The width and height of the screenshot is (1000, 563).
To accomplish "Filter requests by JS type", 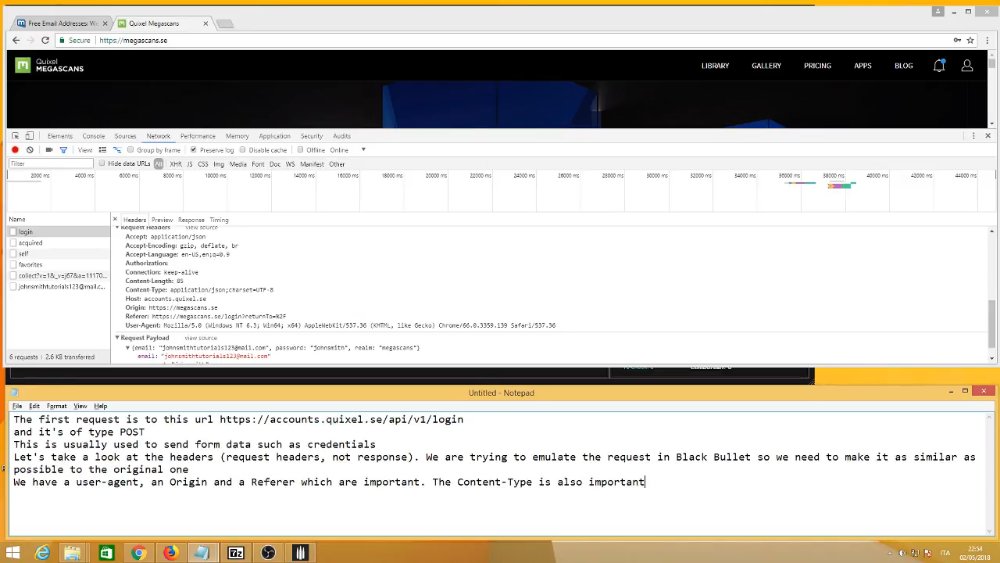I will [189, 164].
